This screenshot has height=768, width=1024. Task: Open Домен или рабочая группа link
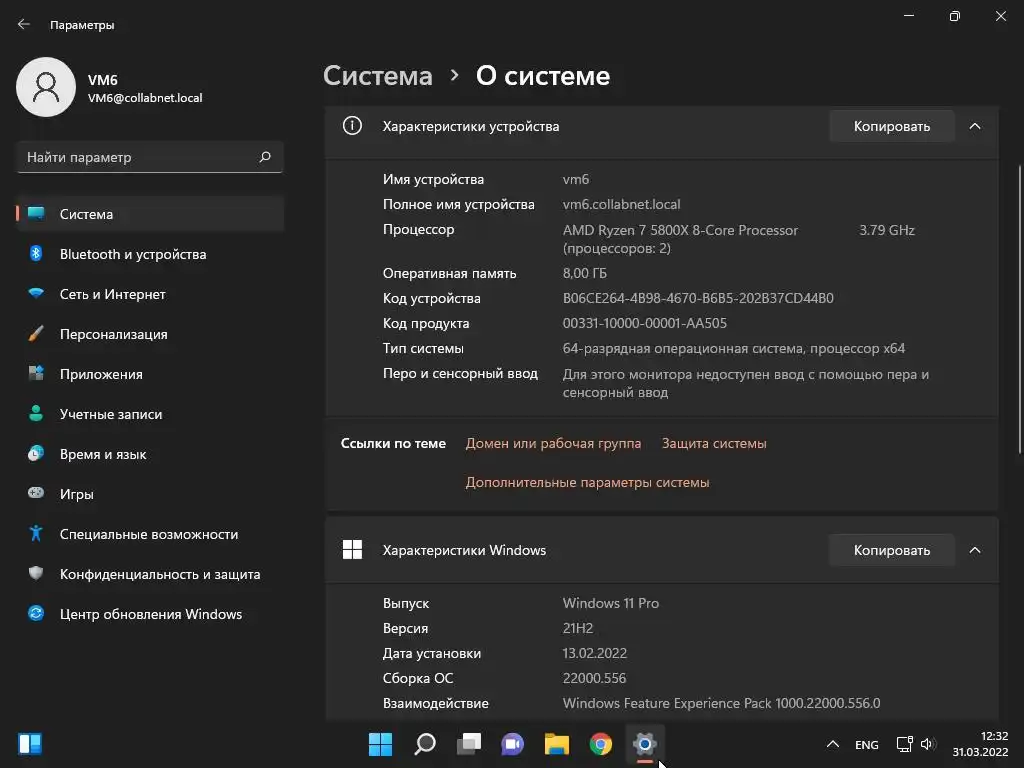click(x=553, y=443)
